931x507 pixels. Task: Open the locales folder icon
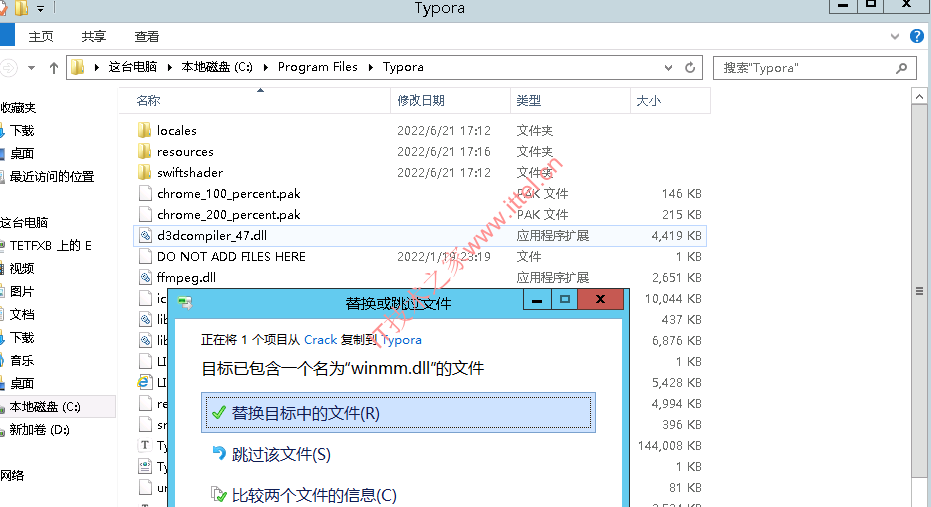click(144, 130)
